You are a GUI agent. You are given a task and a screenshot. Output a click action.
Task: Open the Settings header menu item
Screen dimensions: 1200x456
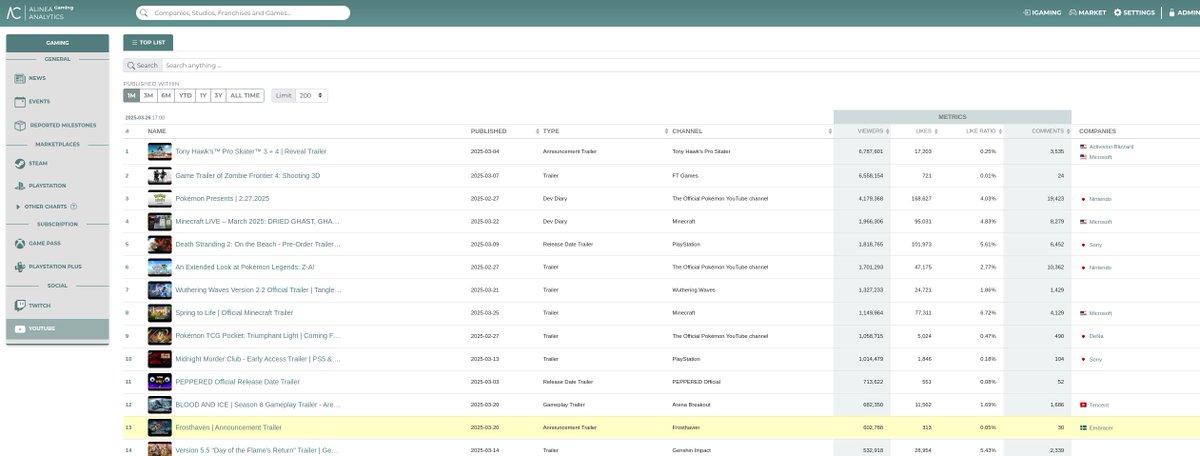pyautogui.click(x=1134, y=13)
